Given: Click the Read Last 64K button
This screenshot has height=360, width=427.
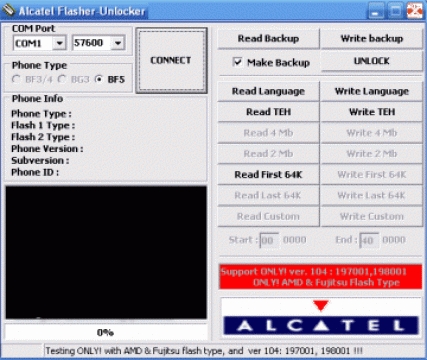Looking at the screenshot, I should tap(268, 195).
